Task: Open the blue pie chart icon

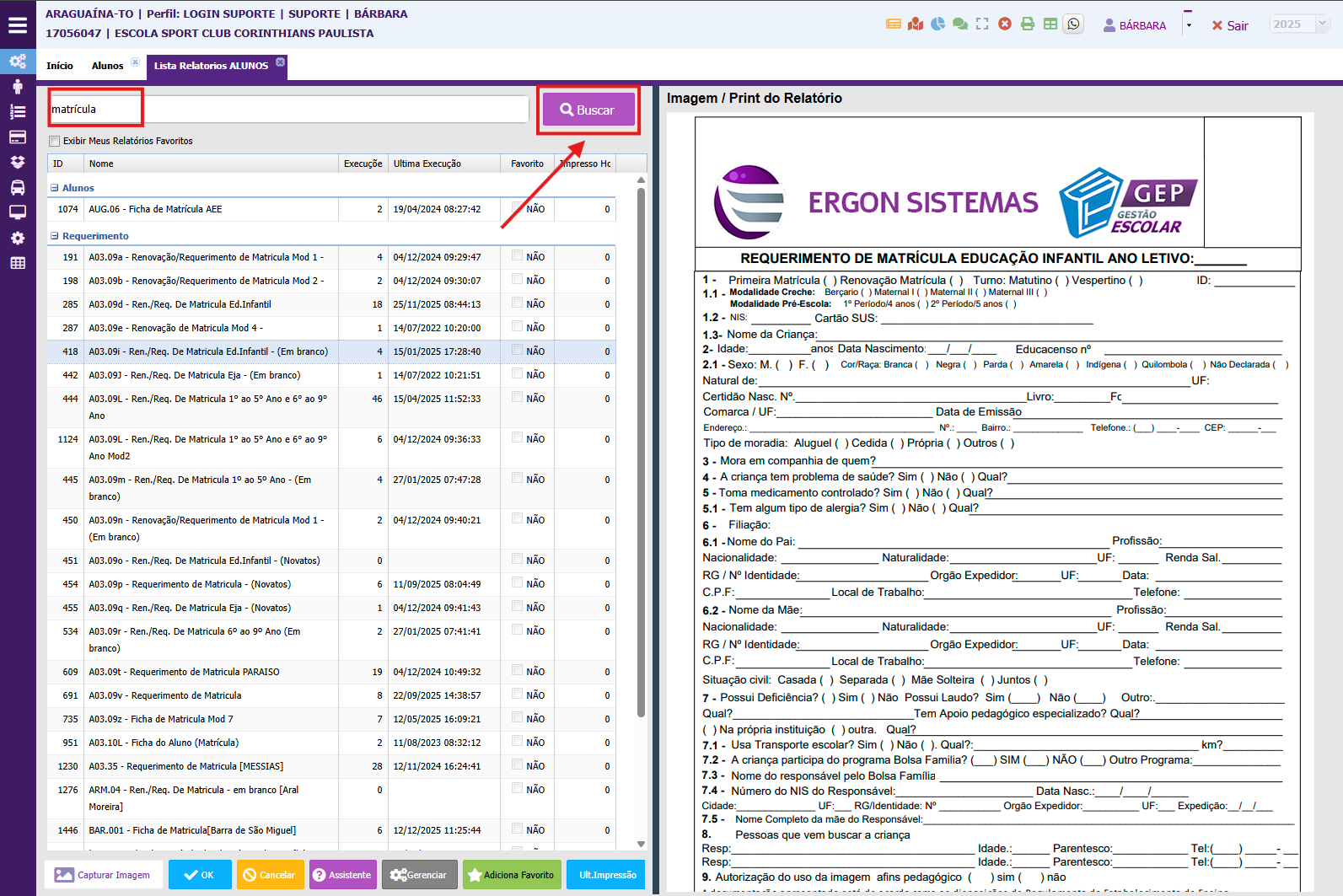Action: [937, 24]
